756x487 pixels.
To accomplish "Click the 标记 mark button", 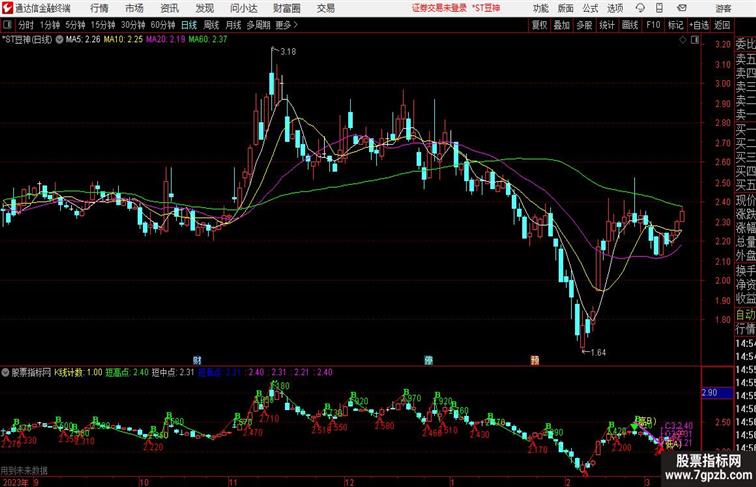I will (675, 25).
